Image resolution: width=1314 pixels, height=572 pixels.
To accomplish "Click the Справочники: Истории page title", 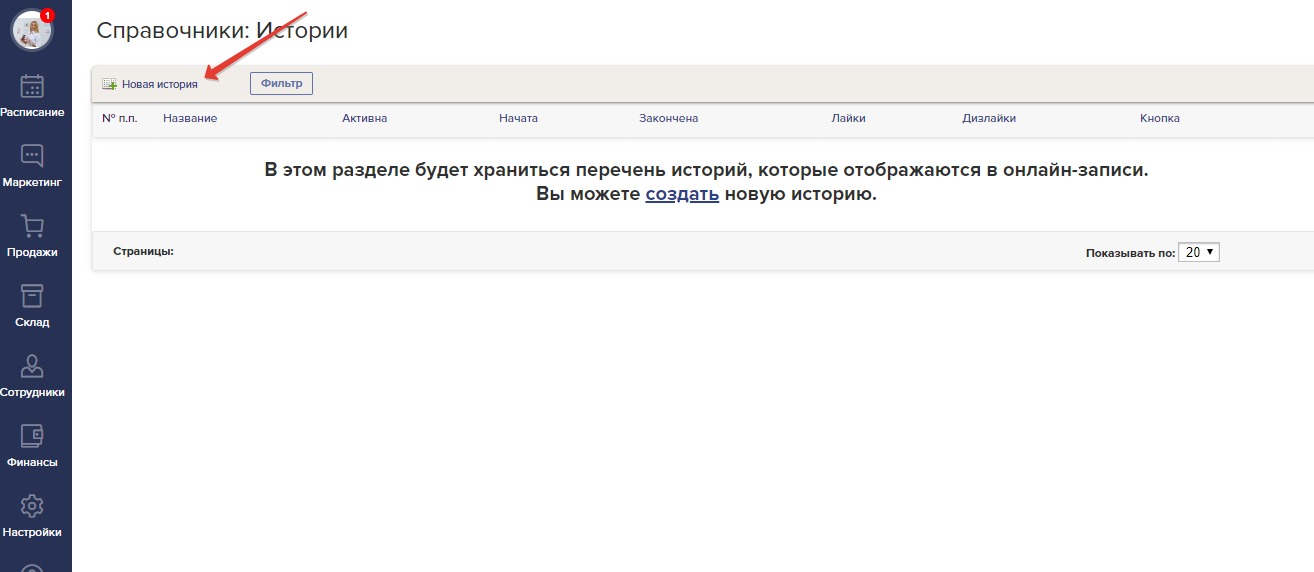I will [222, 30].
